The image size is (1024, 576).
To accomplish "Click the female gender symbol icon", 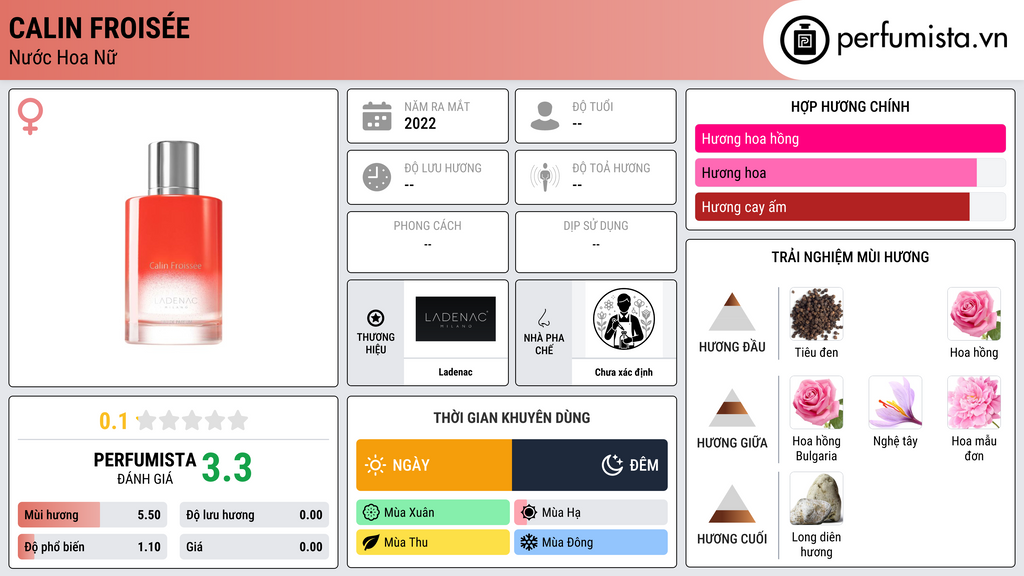I will tap(30, 116).
